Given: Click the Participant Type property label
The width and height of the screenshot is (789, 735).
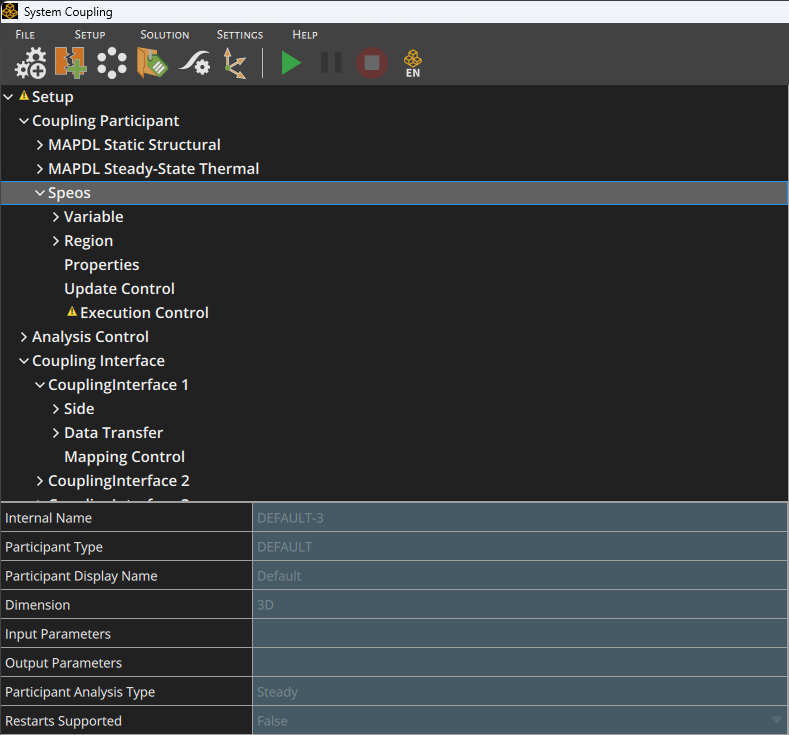Looking at the screenshot, I should pyautogui.click(x=54, y=547).
